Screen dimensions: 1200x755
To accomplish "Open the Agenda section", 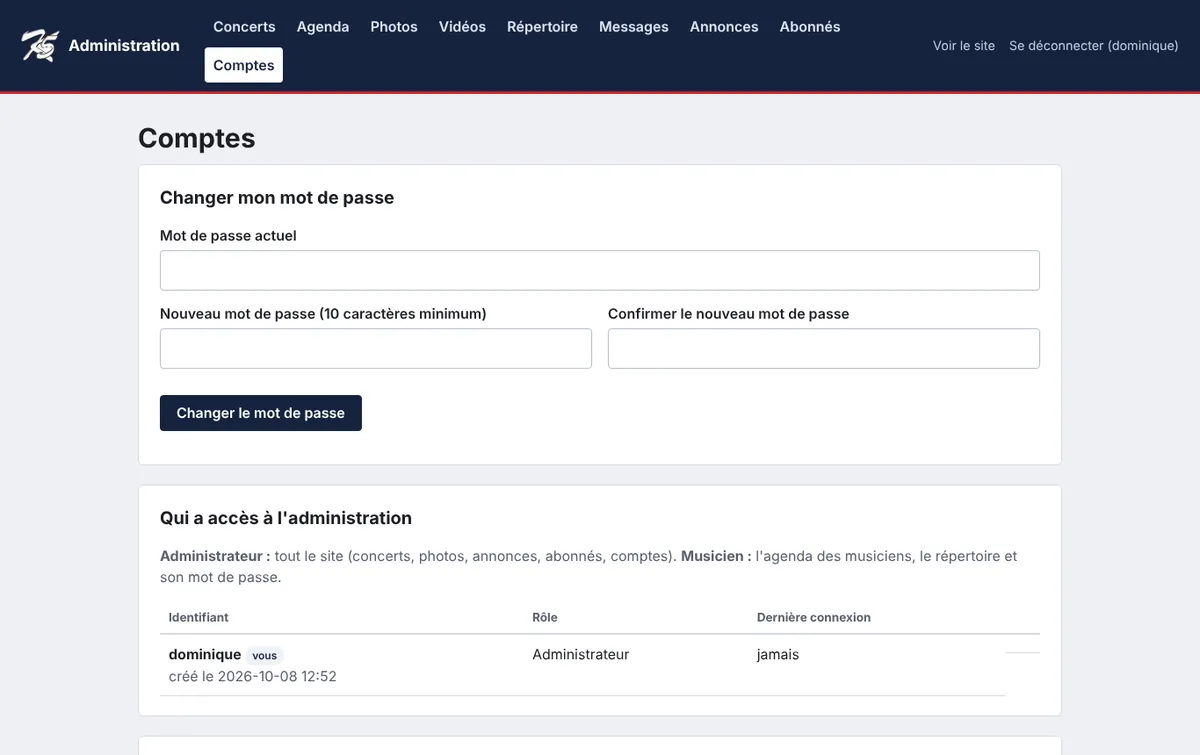I will point(323,27).
